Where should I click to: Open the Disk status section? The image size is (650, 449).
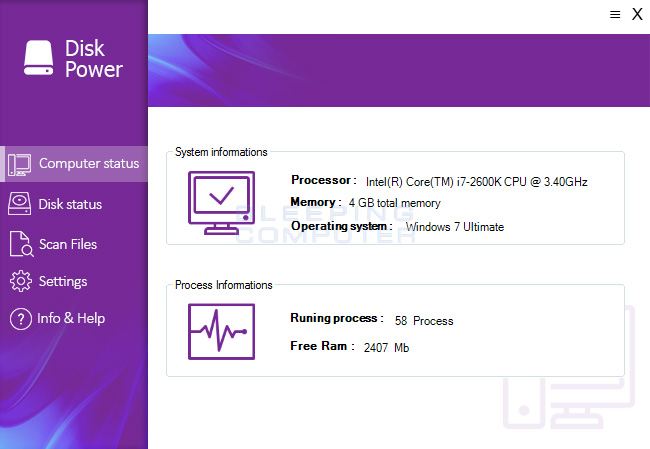(x=70, y=204)
